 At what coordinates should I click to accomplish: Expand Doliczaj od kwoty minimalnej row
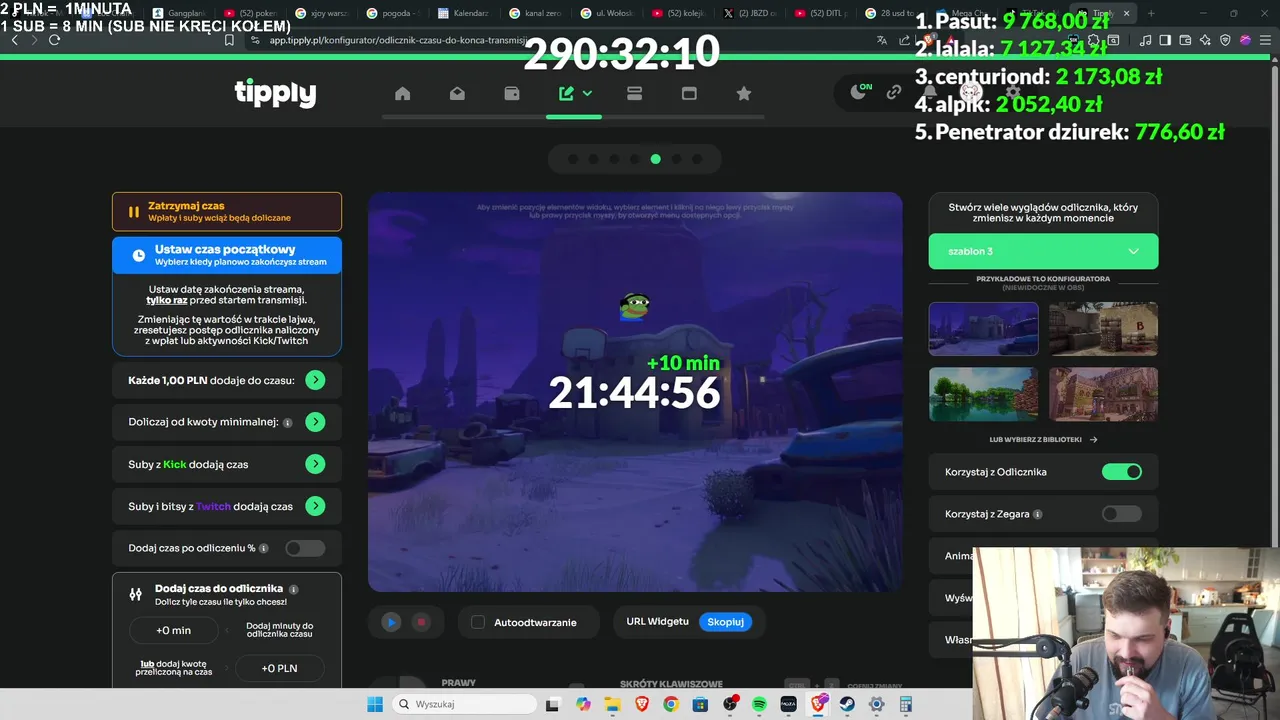[x=315, y=422]
